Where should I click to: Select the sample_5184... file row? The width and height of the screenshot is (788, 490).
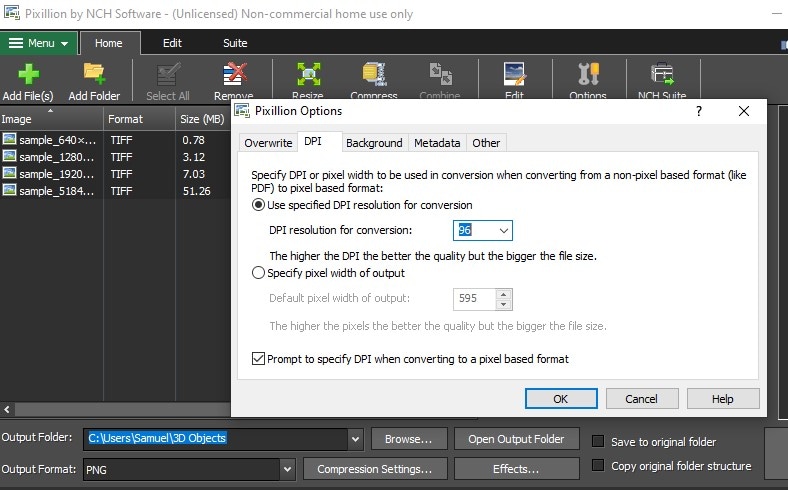click(x=115, y=191)
